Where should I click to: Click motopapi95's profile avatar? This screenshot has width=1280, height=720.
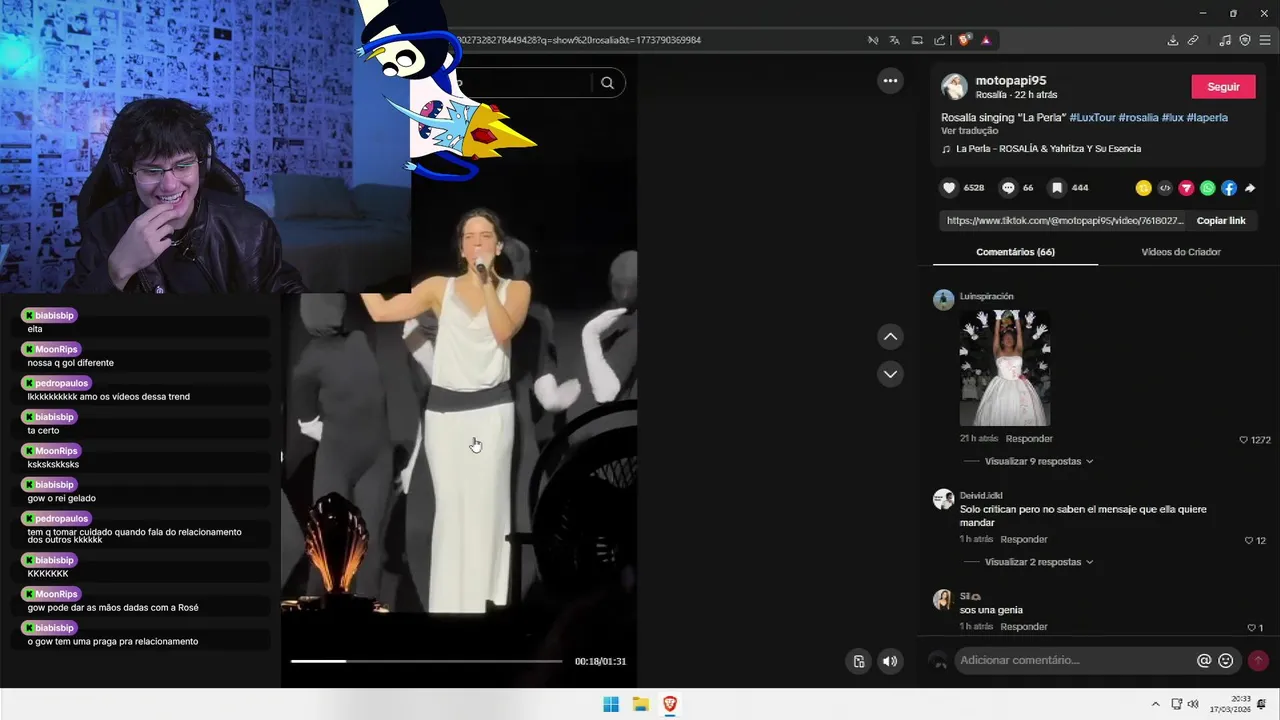coord(954,86)
